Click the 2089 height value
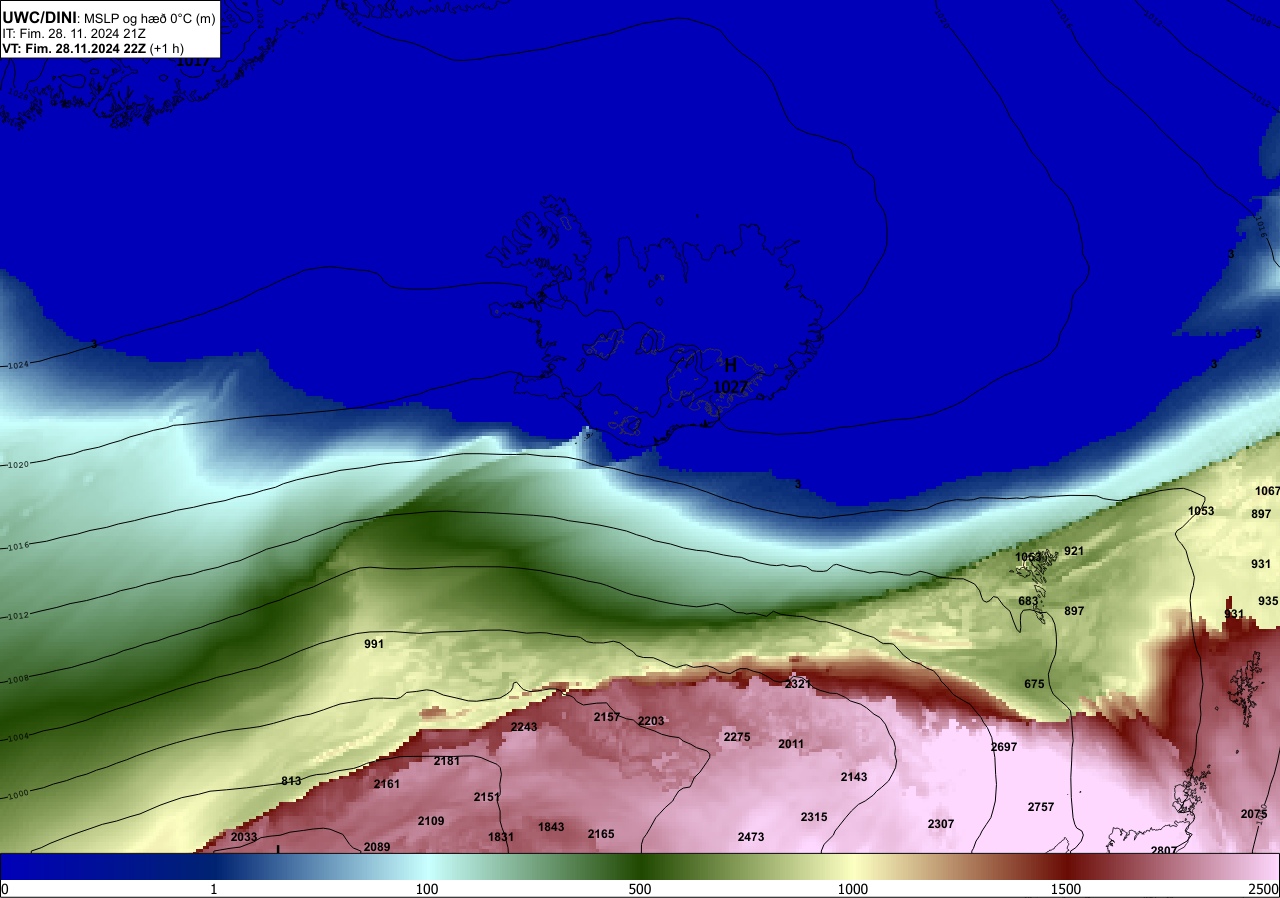Screen dimensions: 1280x898 pyautogui.click(x=377, y=847)
